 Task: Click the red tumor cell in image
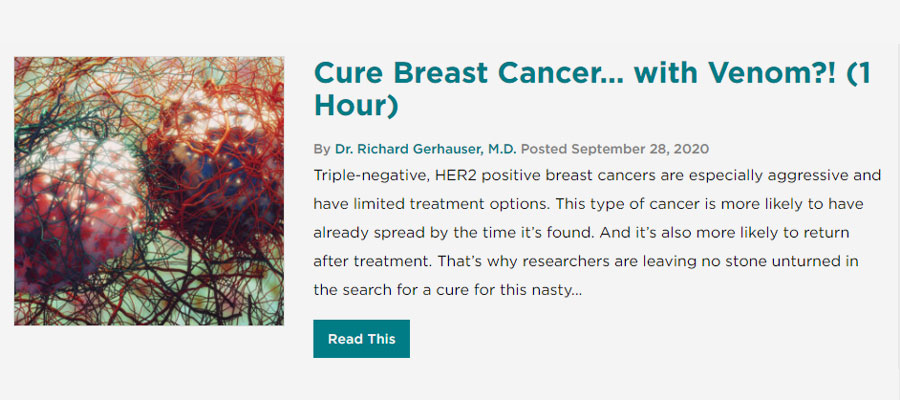pos(210,166)
